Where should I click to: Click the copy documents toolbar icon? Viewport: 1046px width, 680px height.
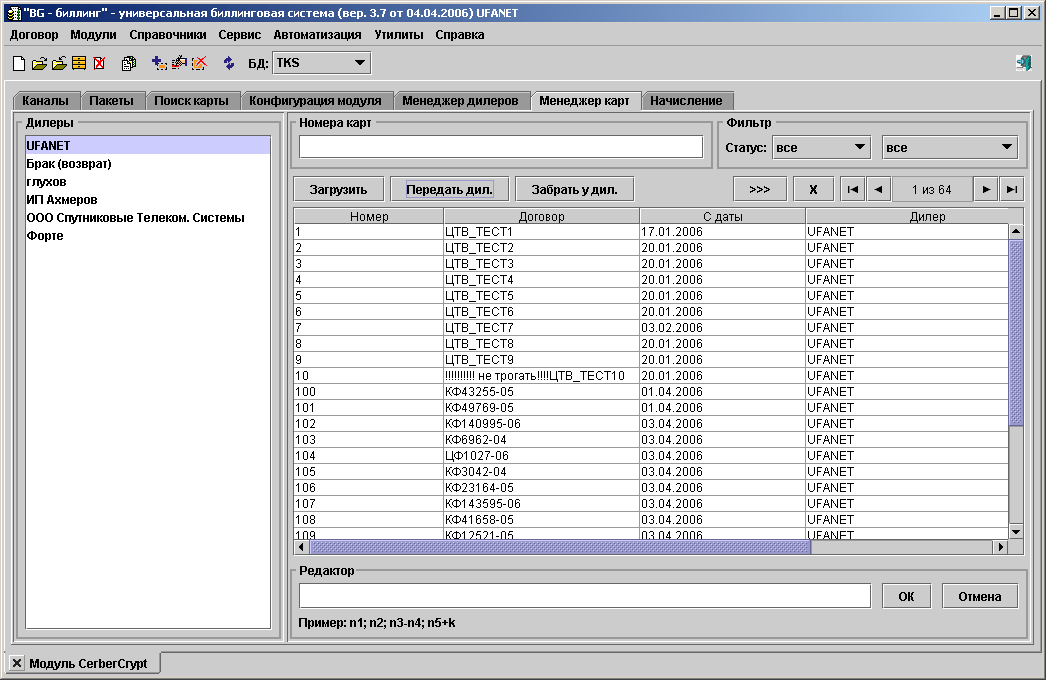point(129,63)
